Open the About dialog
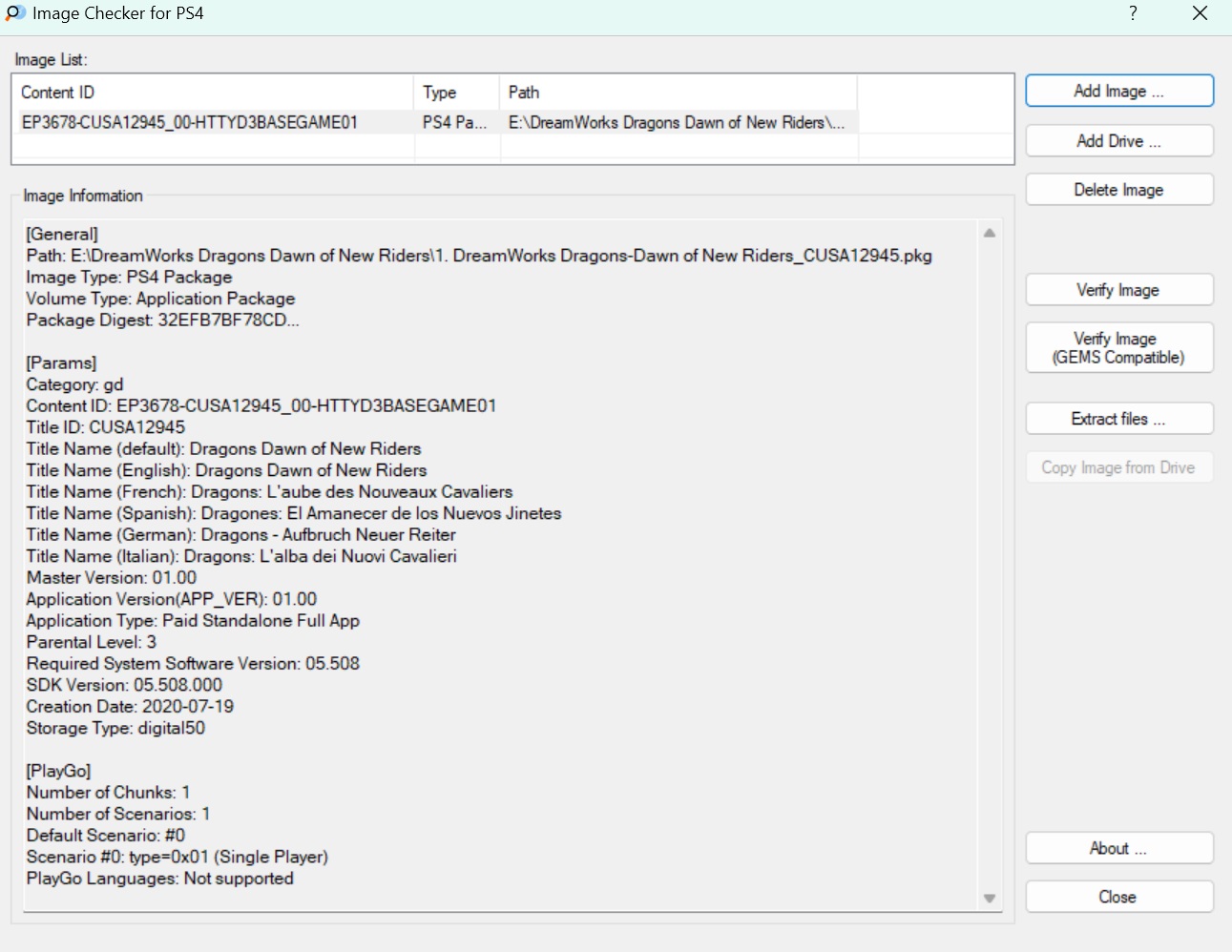 click(x=1118, y=848)
